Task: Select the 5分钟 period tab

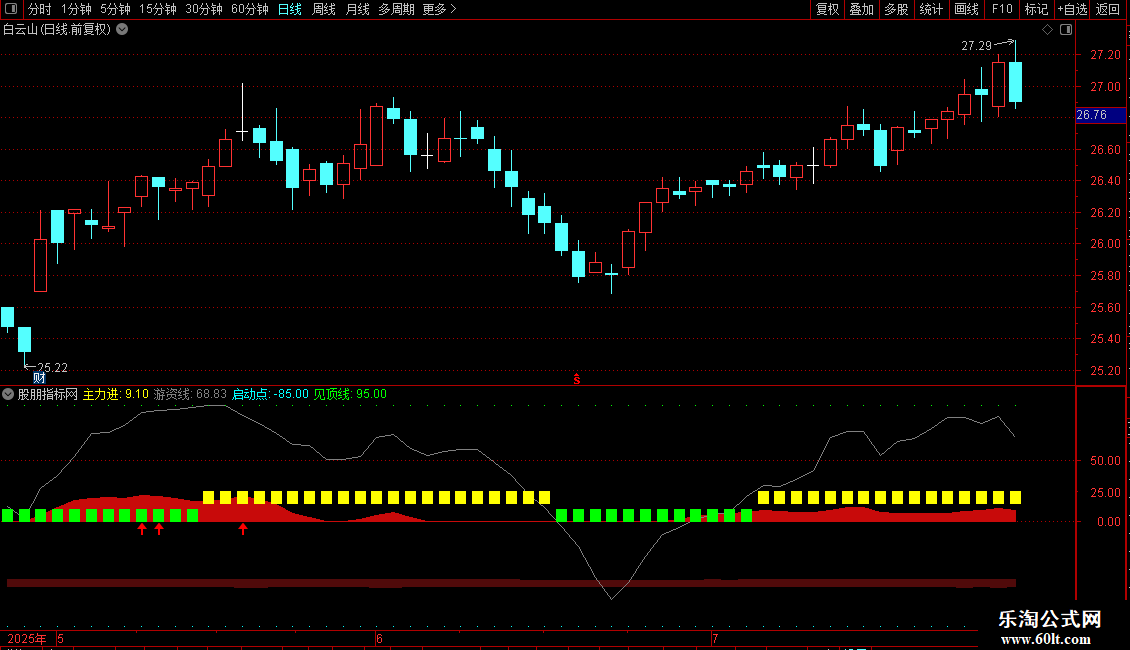Action: coord(115,9)
